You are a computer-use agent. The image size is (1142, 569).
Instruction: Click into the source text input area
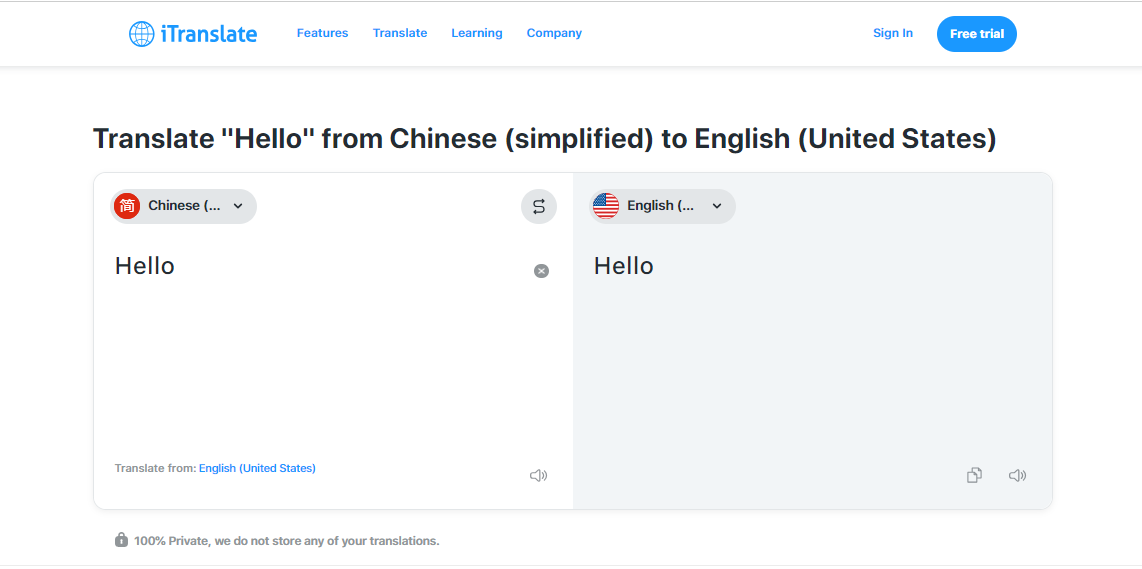click(320, 350)
